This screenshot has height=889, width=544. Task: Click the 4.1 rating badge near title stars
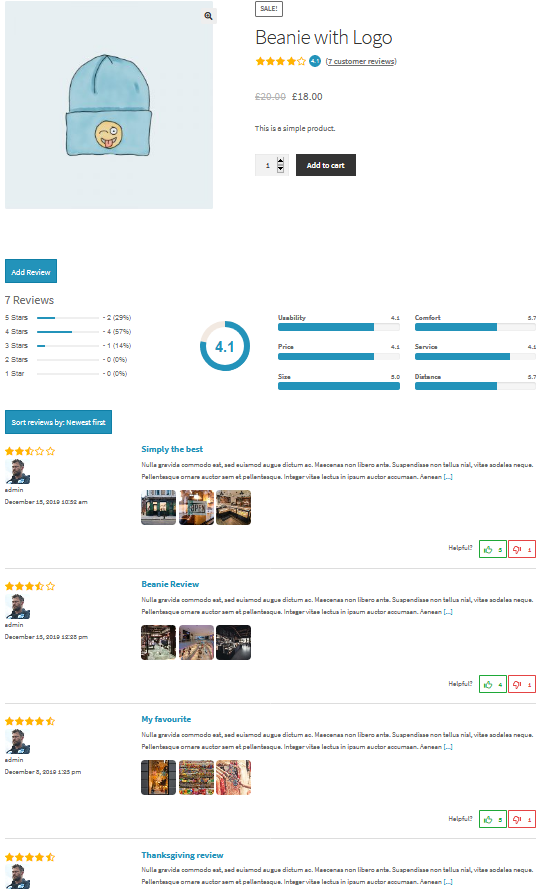point(315,61)
